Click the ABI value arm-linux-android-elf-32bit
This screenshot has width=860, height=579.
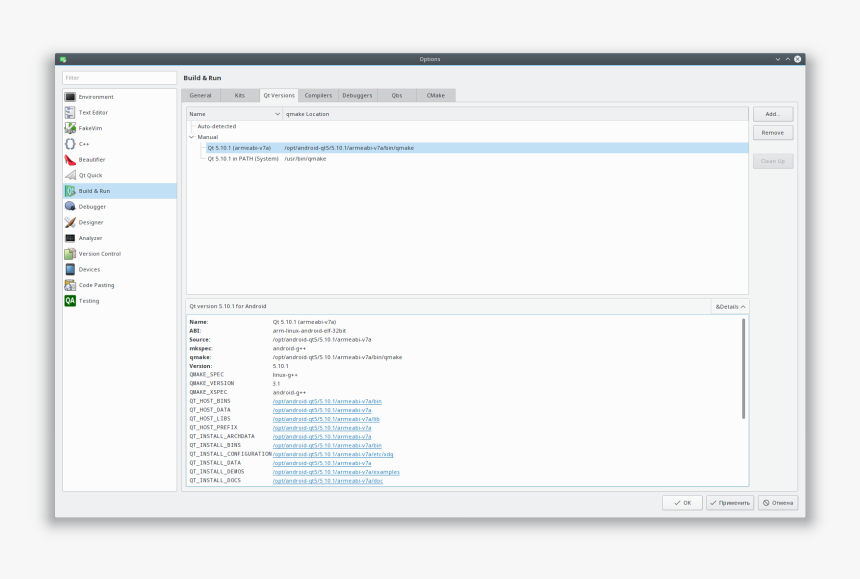pyautogui.click(x=309, y=331)
